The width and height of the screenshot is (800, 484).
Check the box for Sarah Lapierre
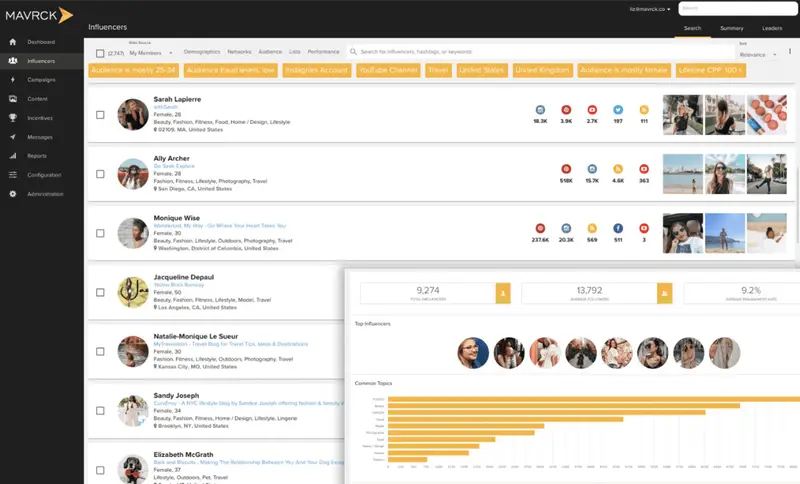pyautogui.click(x=100, y=115)
